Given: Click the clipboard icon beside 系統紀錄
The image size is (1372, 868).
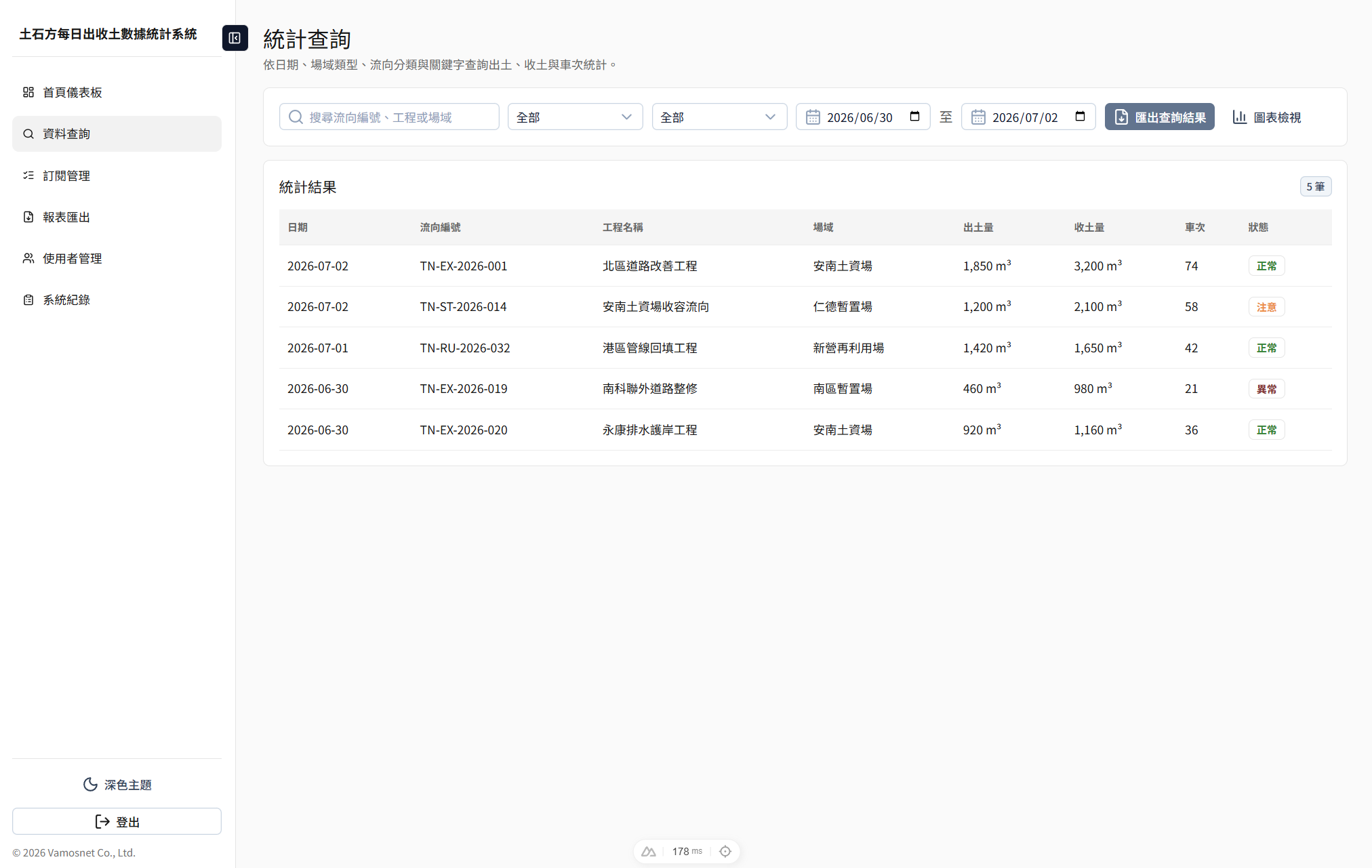Looking at the screenshot, I should [x=28, y=299].
